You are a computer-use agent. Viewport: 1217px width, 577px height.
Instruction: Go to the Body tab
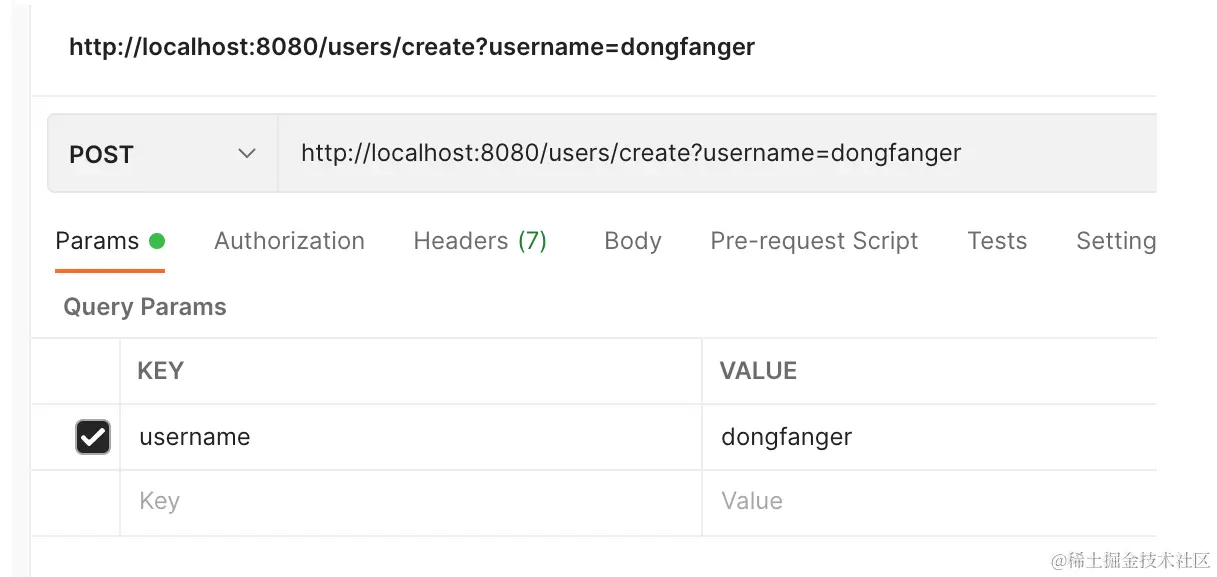coord(633,241)
